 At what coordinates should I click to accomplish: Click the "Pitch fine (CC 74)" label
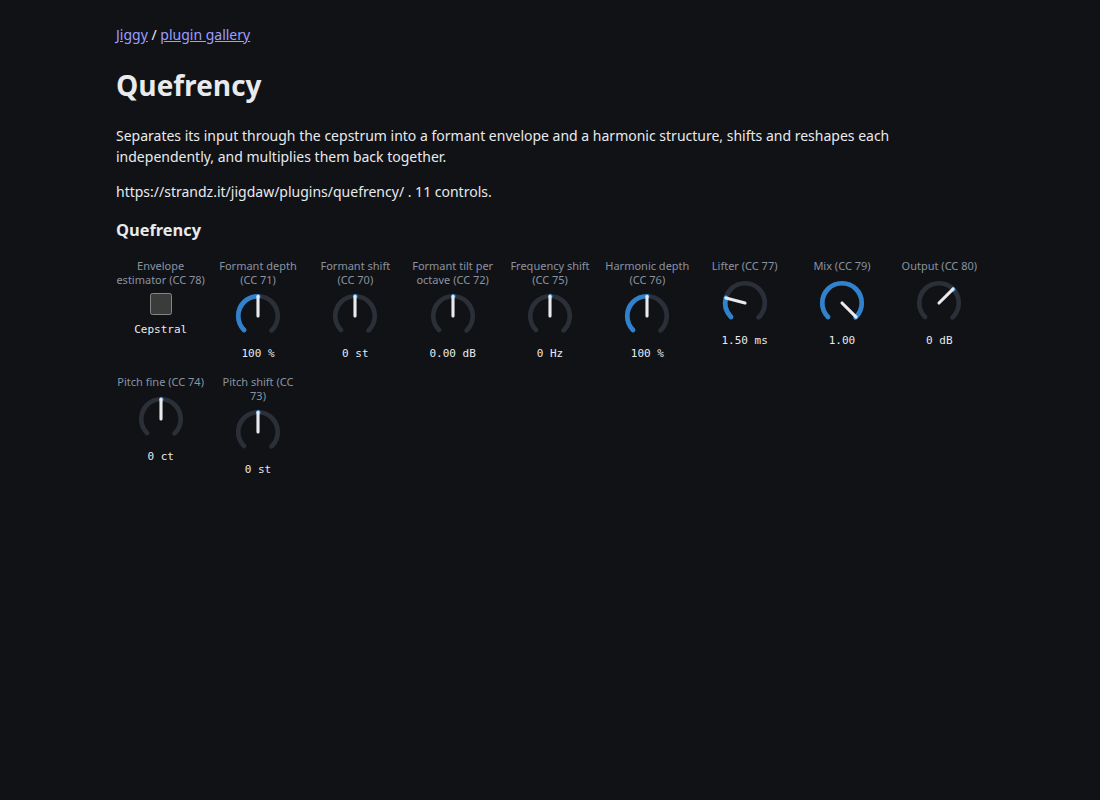tap(161, 382)
